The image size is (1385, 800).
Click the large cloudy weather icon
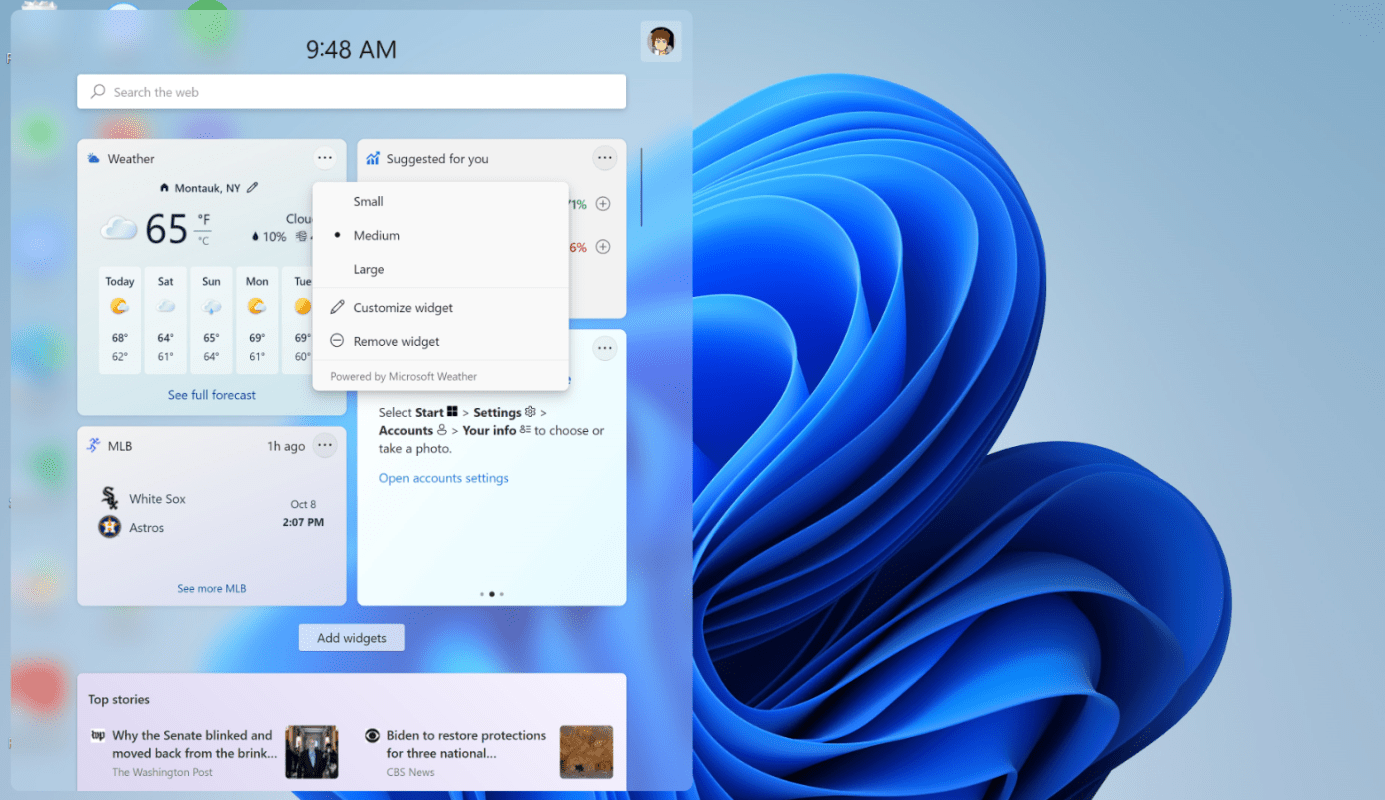point(119,229)
